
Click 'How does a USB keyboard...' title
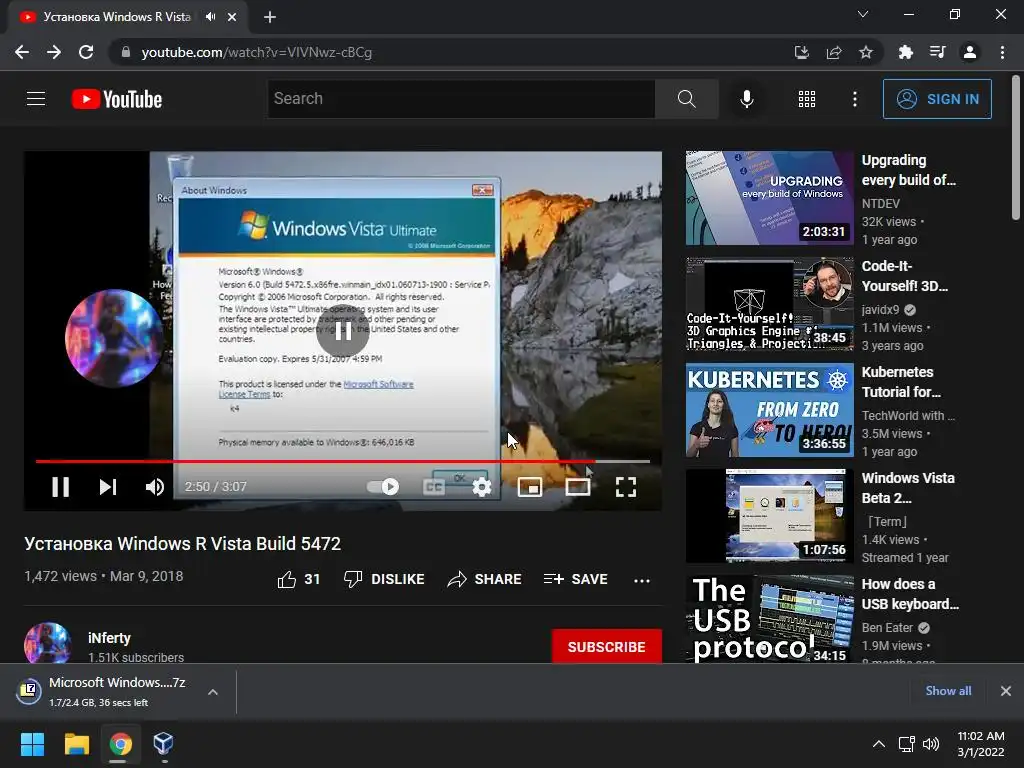[910, 594]
